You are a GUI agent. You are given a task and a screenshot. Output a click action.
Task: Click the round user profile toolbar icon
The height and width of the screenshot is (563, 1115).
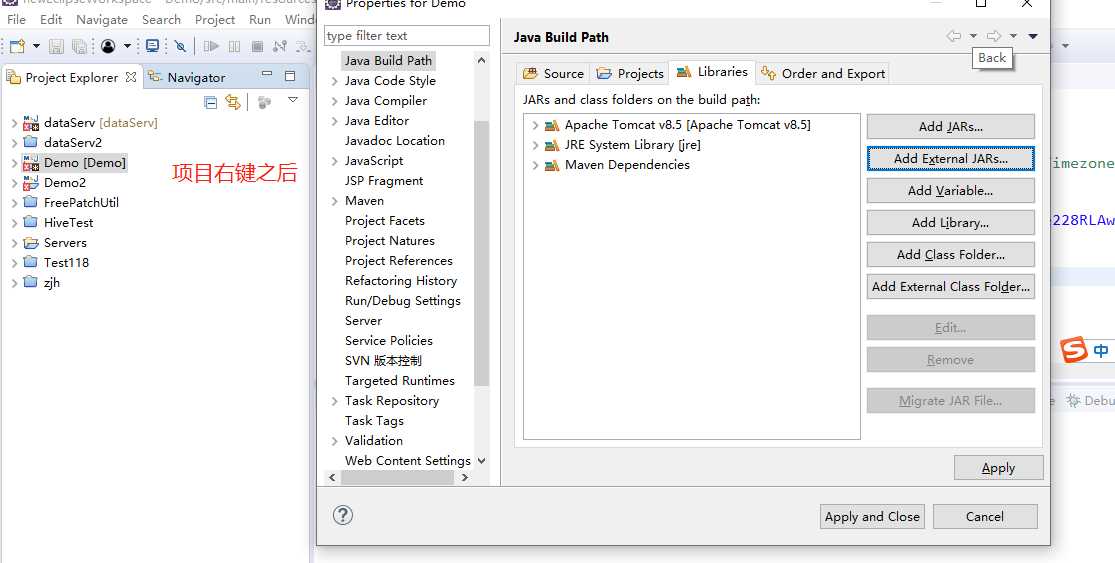[108, 46]
